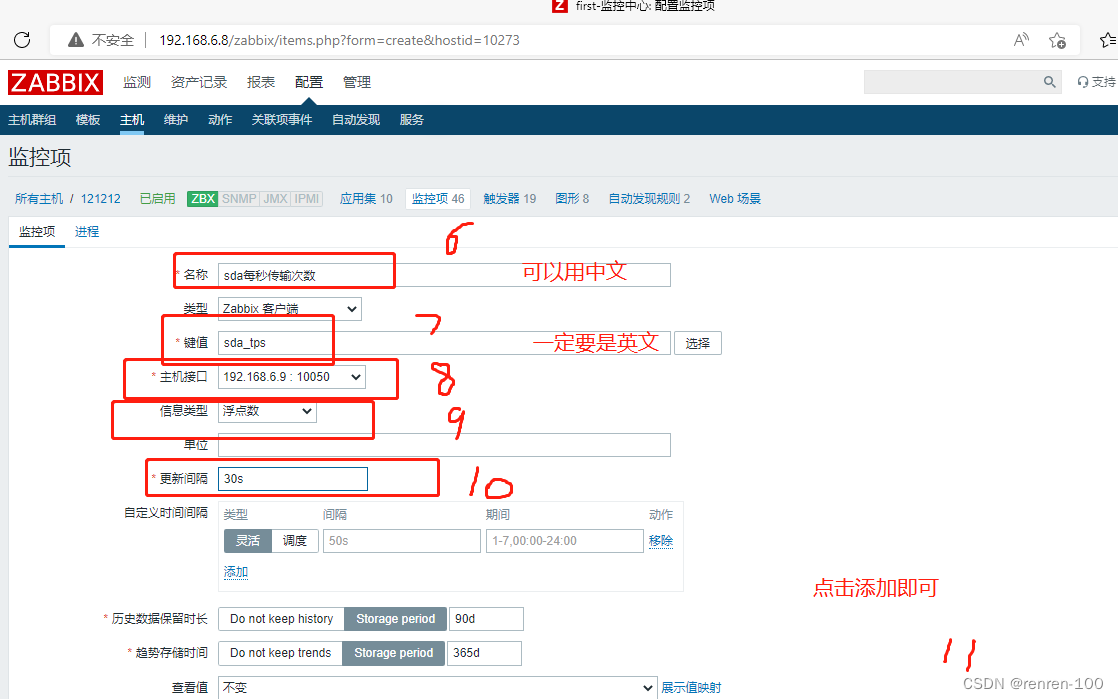Open the 资产记录 top menu
Image resolution: width=1118 pixels, height=699 pixels.
(199, 82)
